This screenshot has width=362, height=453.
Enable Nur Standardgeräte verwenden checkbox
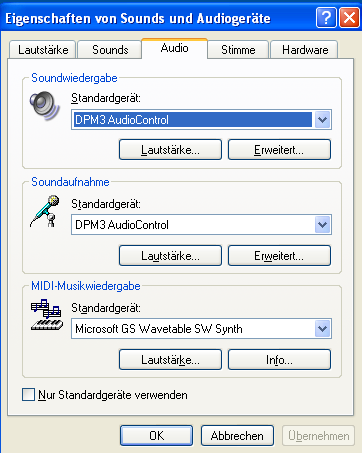tap(28, 395)
